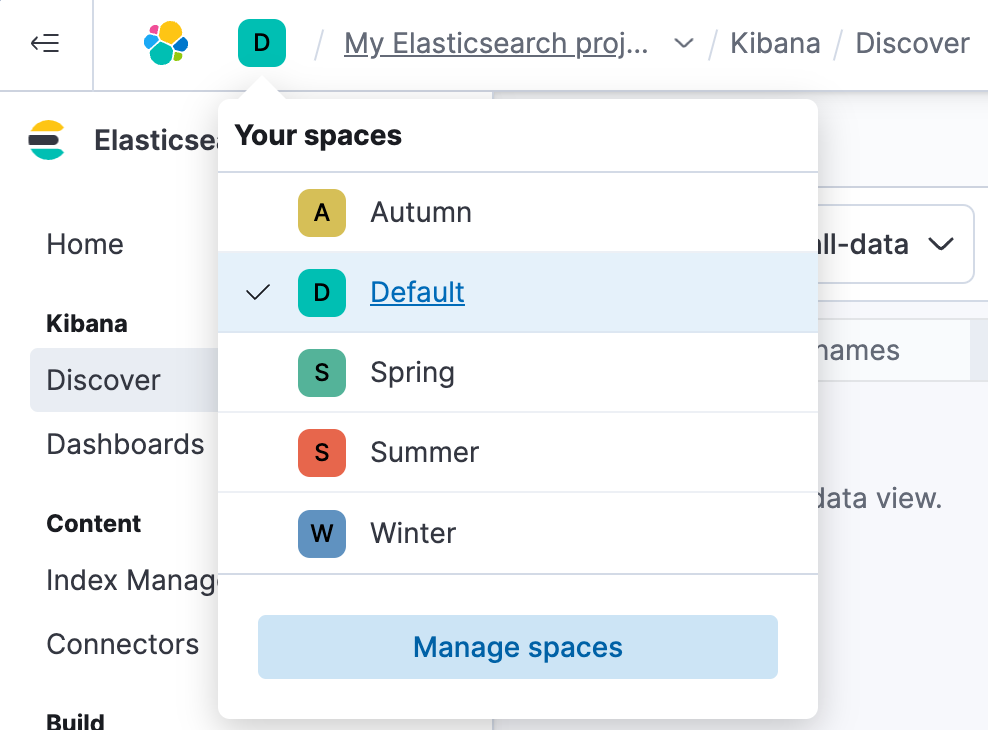Click the teal Default space avatar
The image size is (988, 730).
click(322, 292)
